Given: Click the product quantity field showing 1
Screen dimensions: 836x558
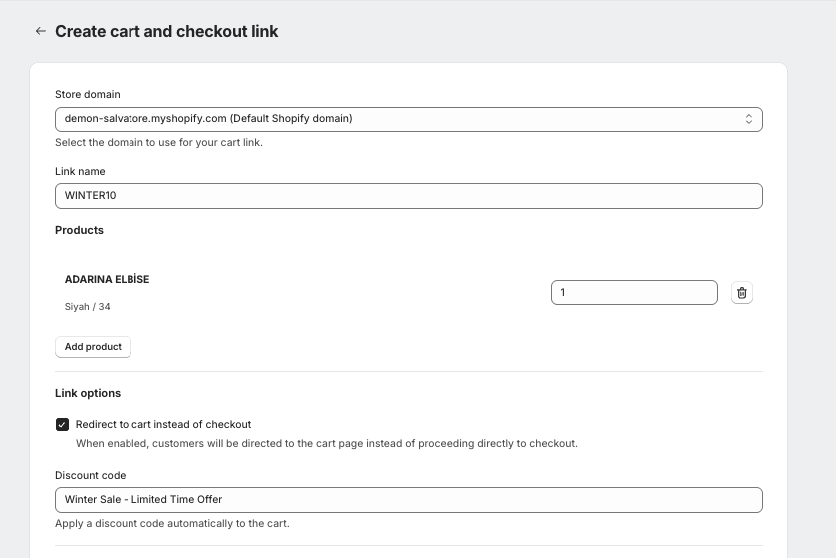Looking at the screenshot, I should coord(634,293).
